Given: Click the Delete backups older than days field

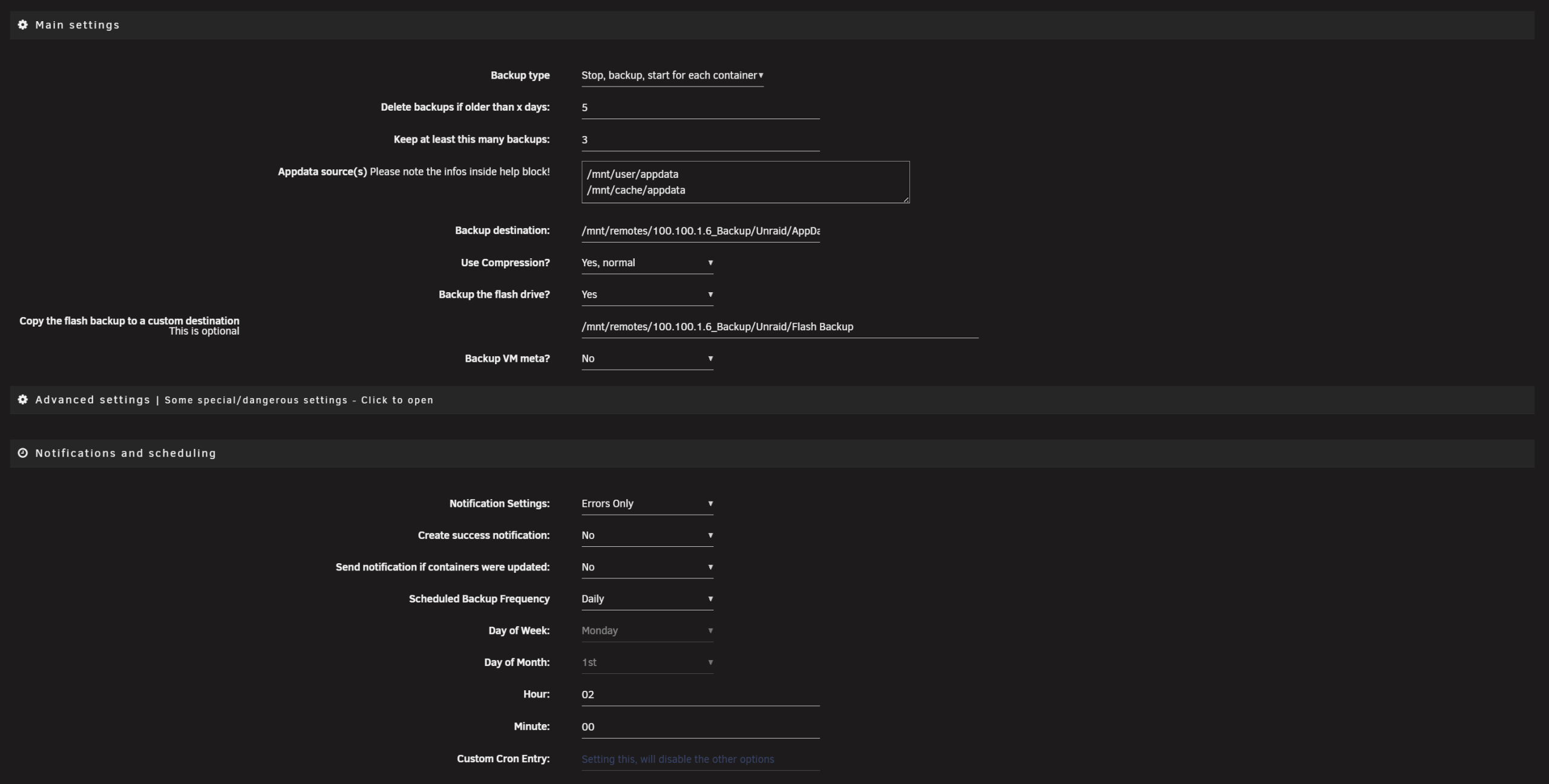Looking at the screenshot, I should (x=700, y=108).
